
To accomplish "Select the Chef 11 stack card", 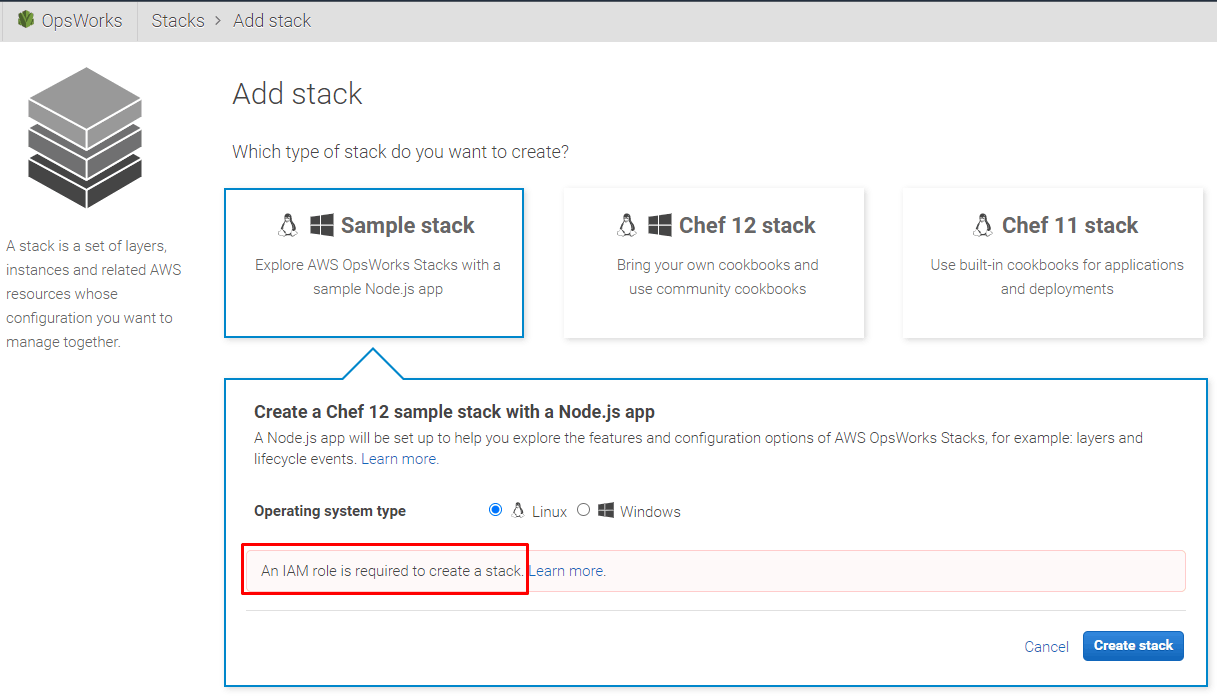I will [1053, 263].
